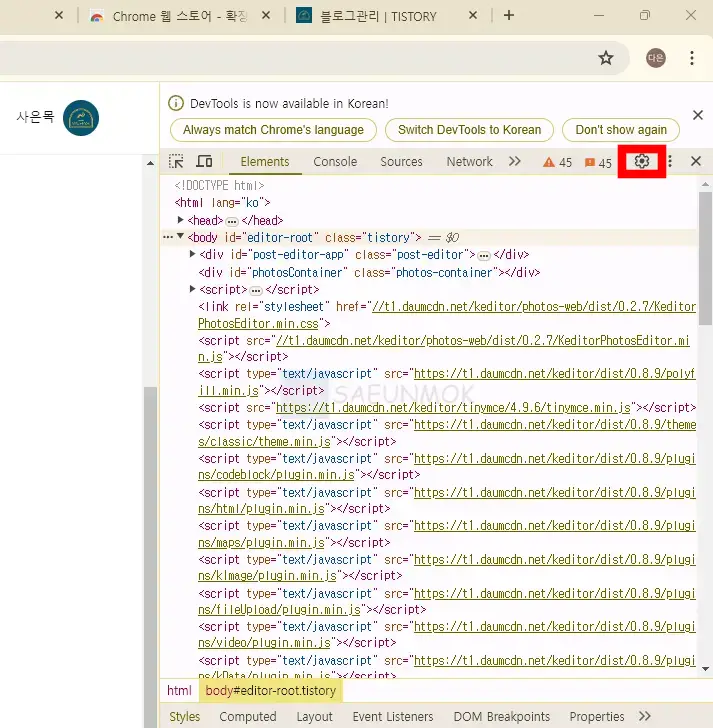
Task: Select body#editor-root.tistory breadcrumb
Action: tap(271, 691)
